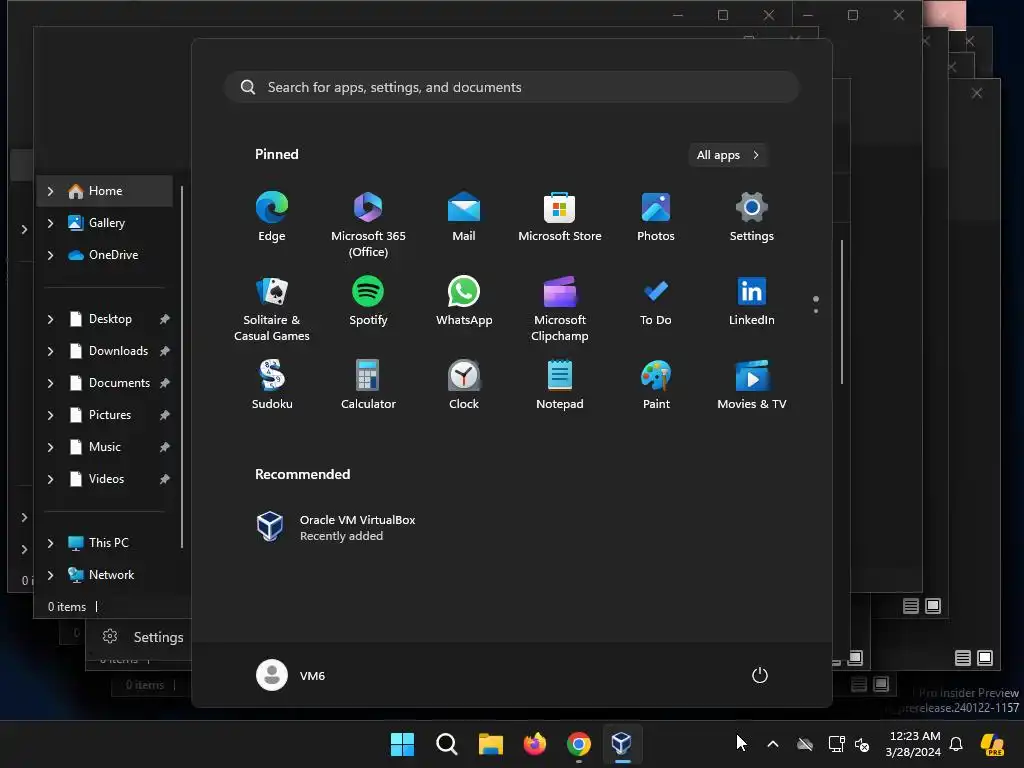Open the Calculator app
Screen dimensions: 1024x768
(x=368, y=385)
